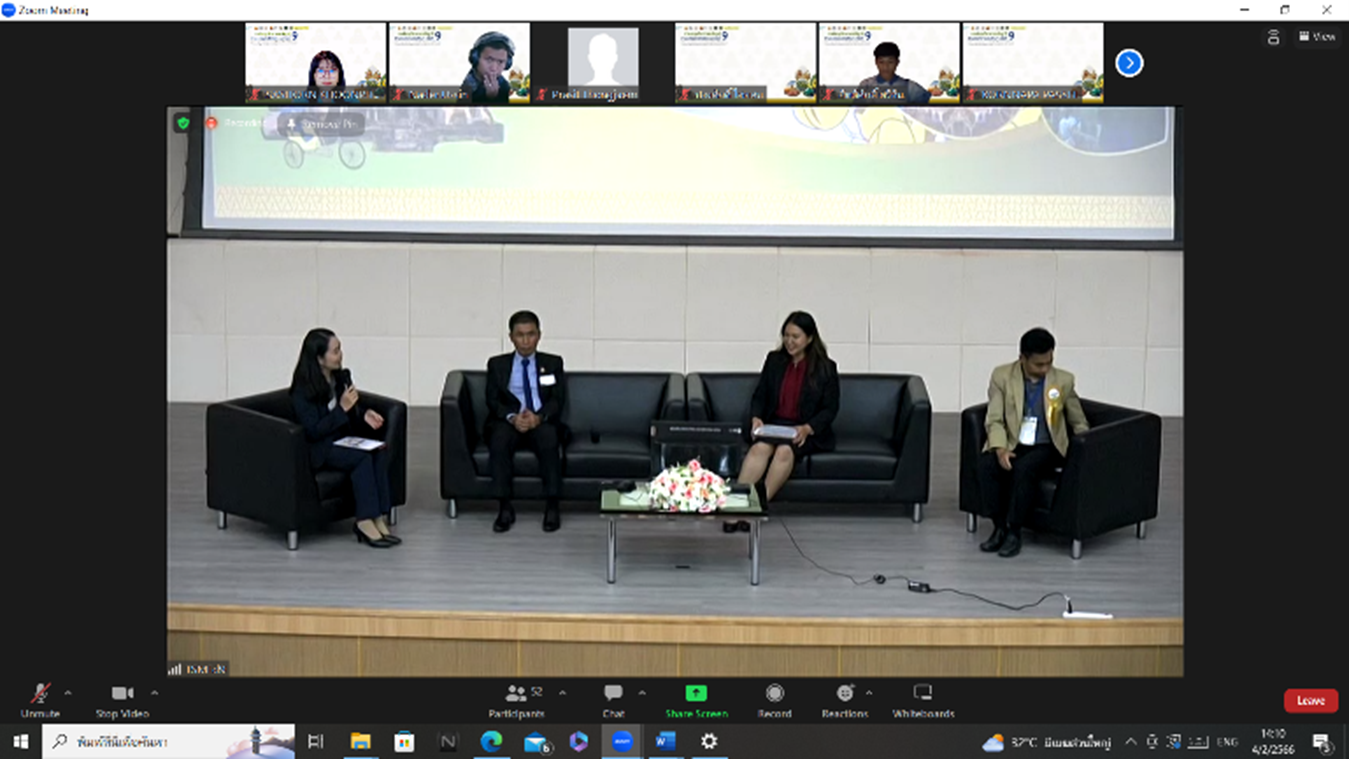Image resolution: width=1349 pixels, height=759 pixels.
Task: Show the next participants with blue arrow
Action: pyautogui.click(x=1129, y=63)
